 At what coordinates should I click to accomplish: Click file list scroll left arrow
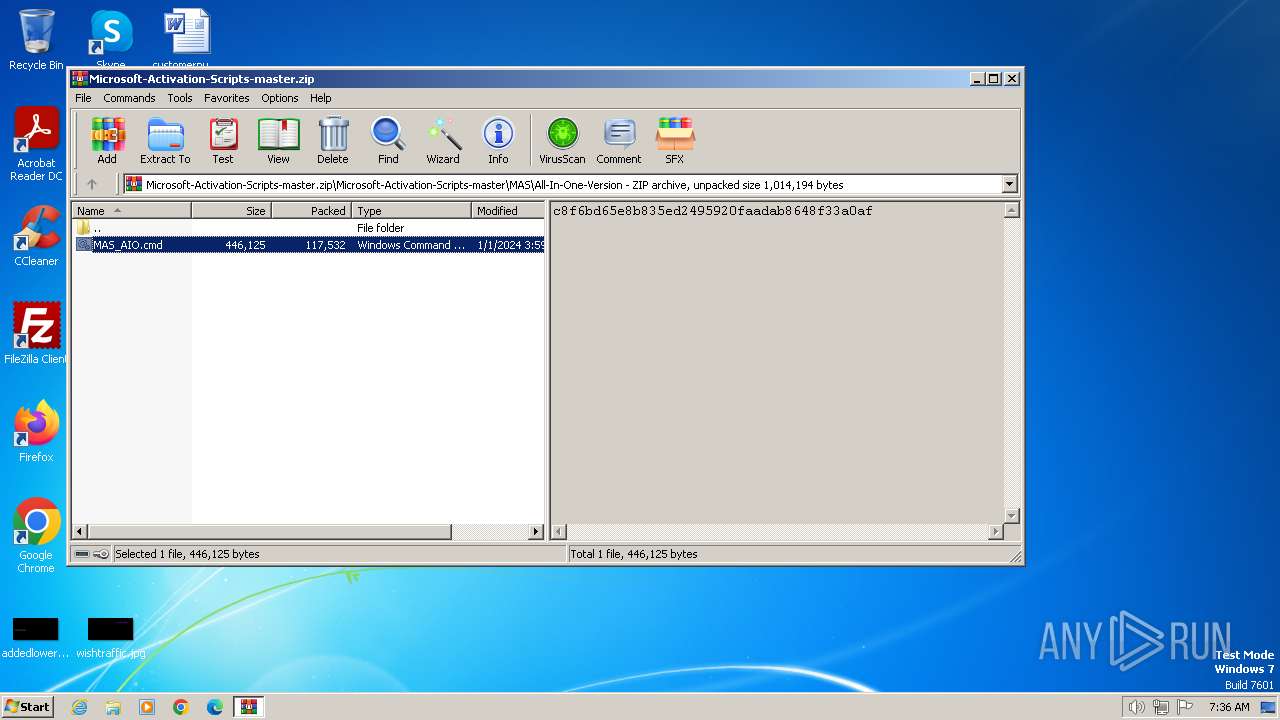tap(81, 532)
